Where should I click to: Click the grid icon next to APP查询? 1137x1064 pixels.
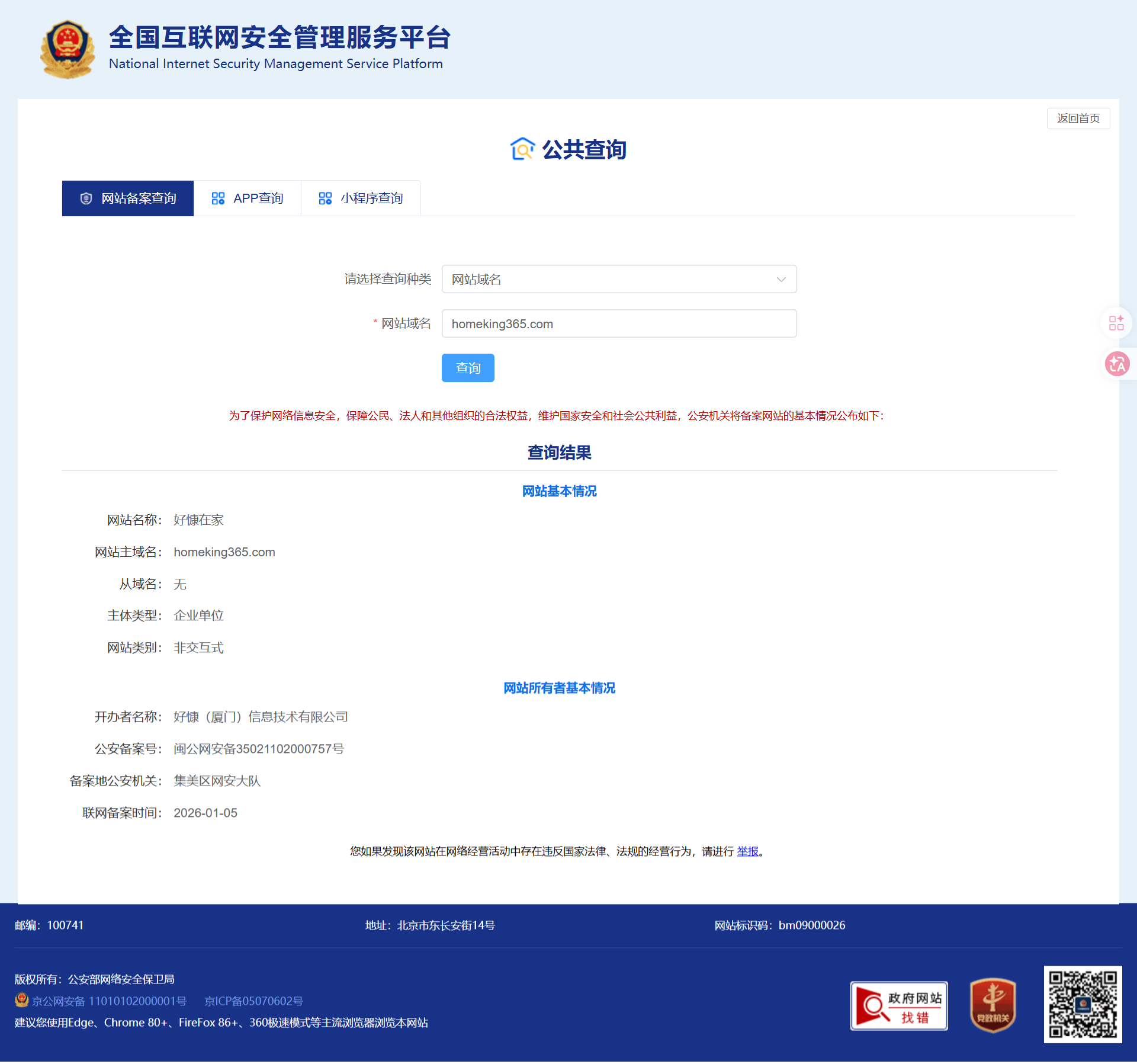(x=218, y=198)
